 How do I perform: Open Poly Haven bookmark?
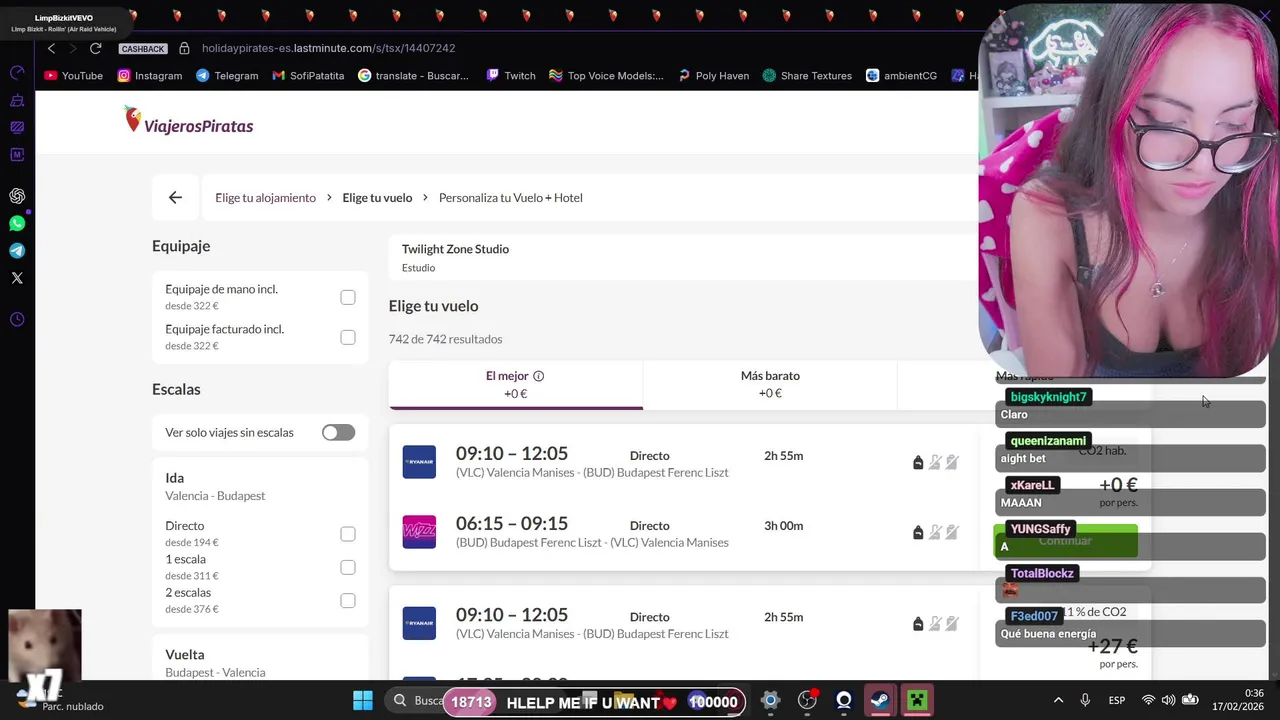click(713, 75)
